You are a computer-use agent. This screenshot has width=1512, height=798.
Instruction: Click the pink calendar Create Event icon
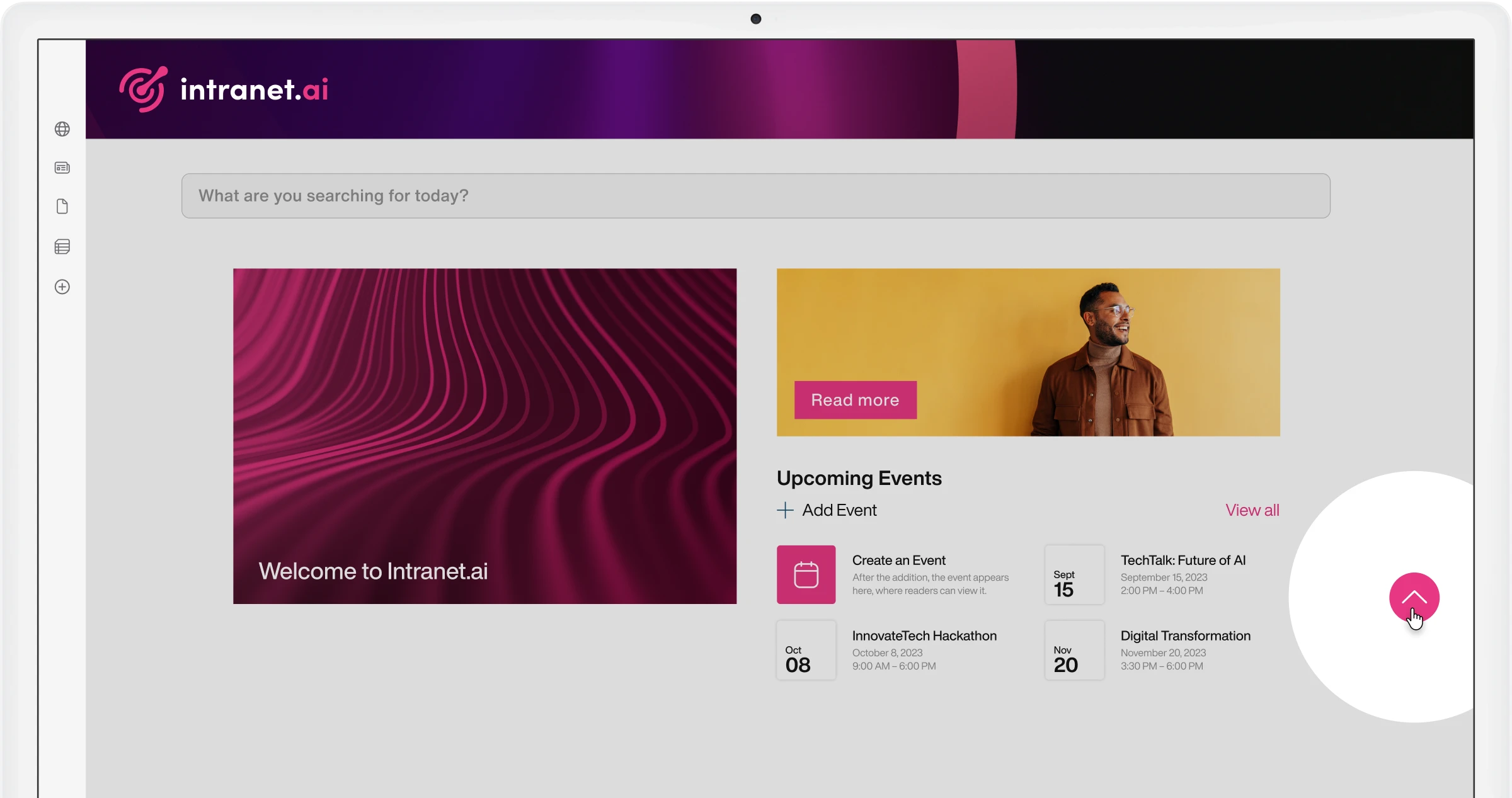(806, 574)
